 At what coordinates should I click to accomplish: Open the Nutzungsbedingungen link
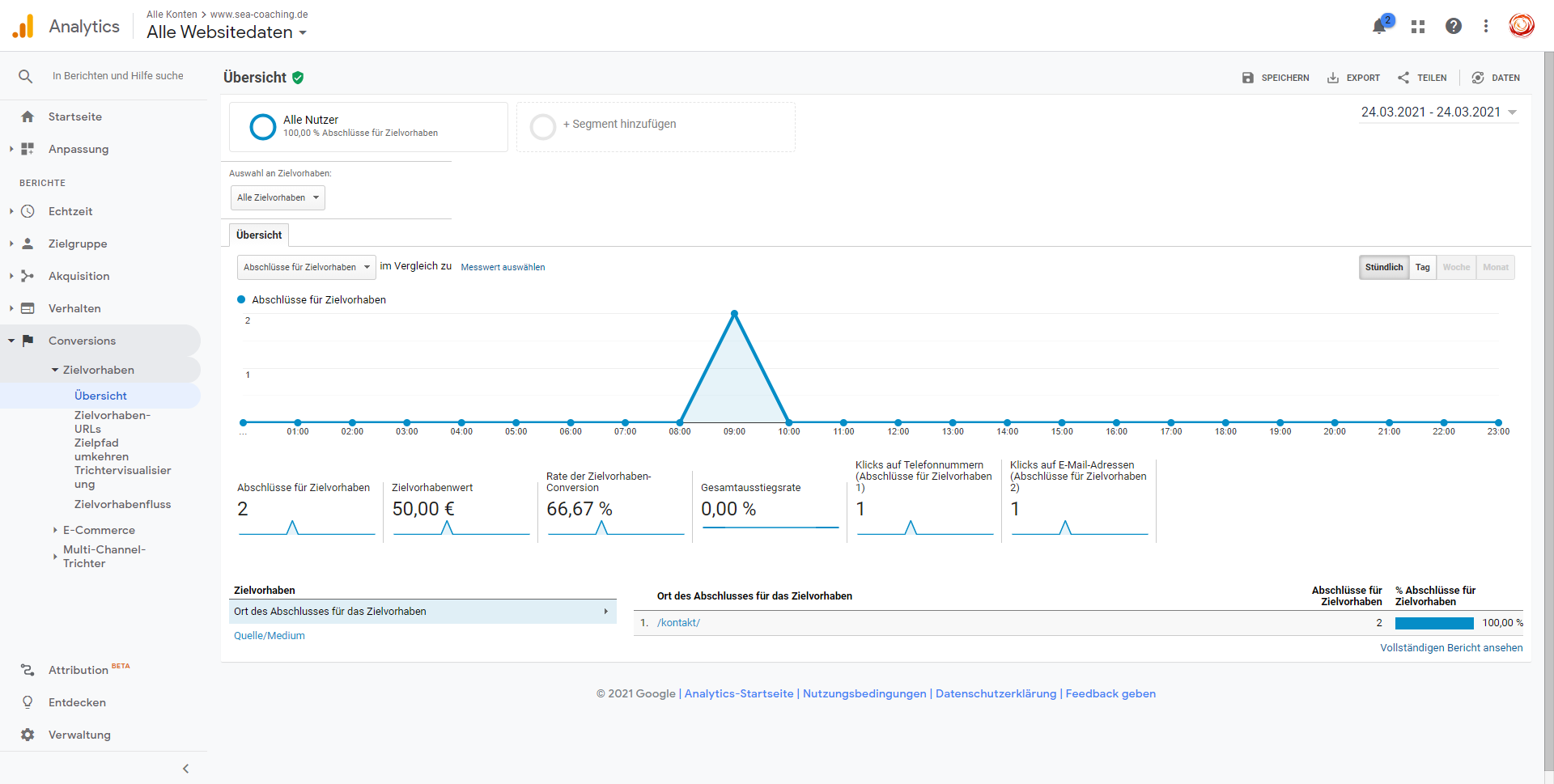coord(864,693)
